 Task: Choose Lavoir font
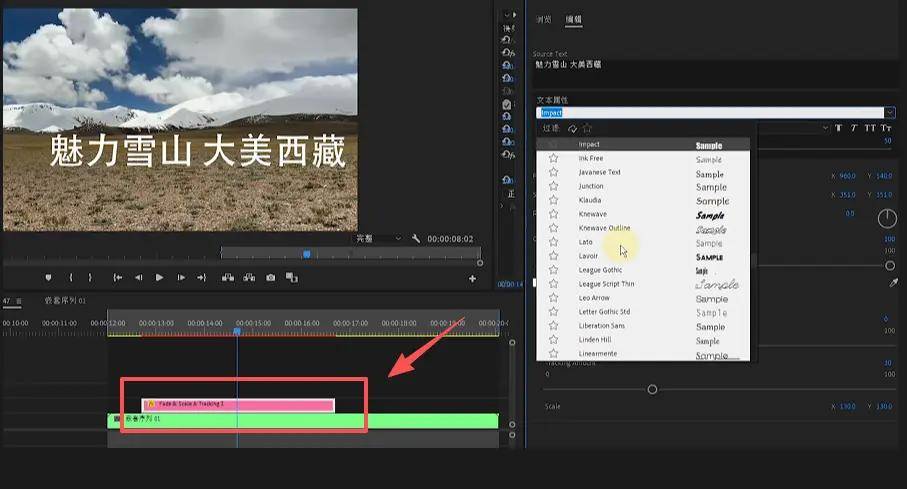point(643,256)
